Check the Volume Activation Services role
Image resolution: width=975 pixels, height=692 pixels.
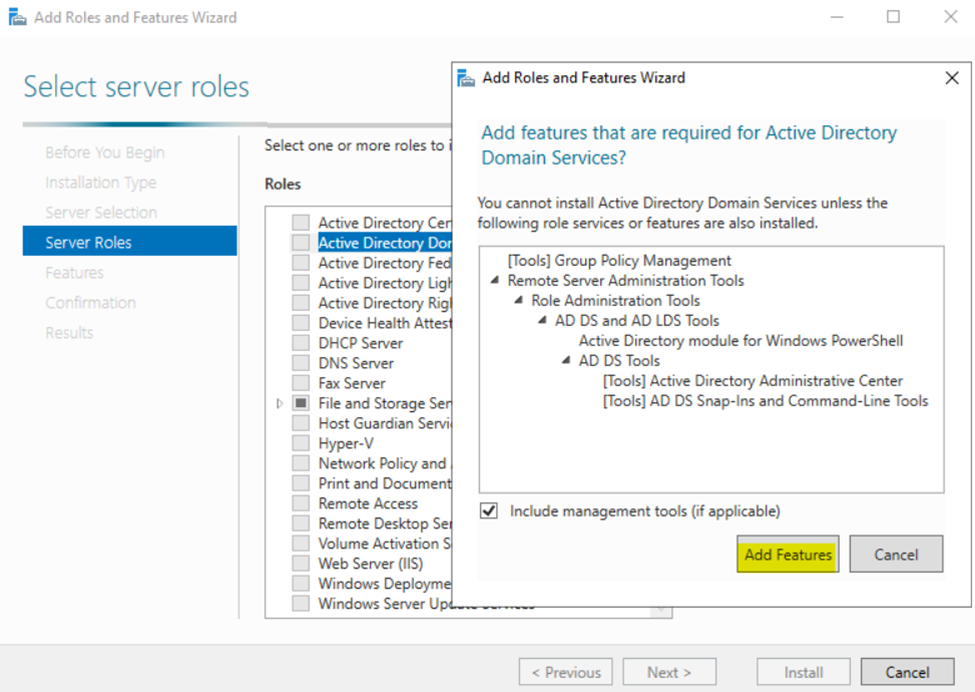tap(301, 543)
